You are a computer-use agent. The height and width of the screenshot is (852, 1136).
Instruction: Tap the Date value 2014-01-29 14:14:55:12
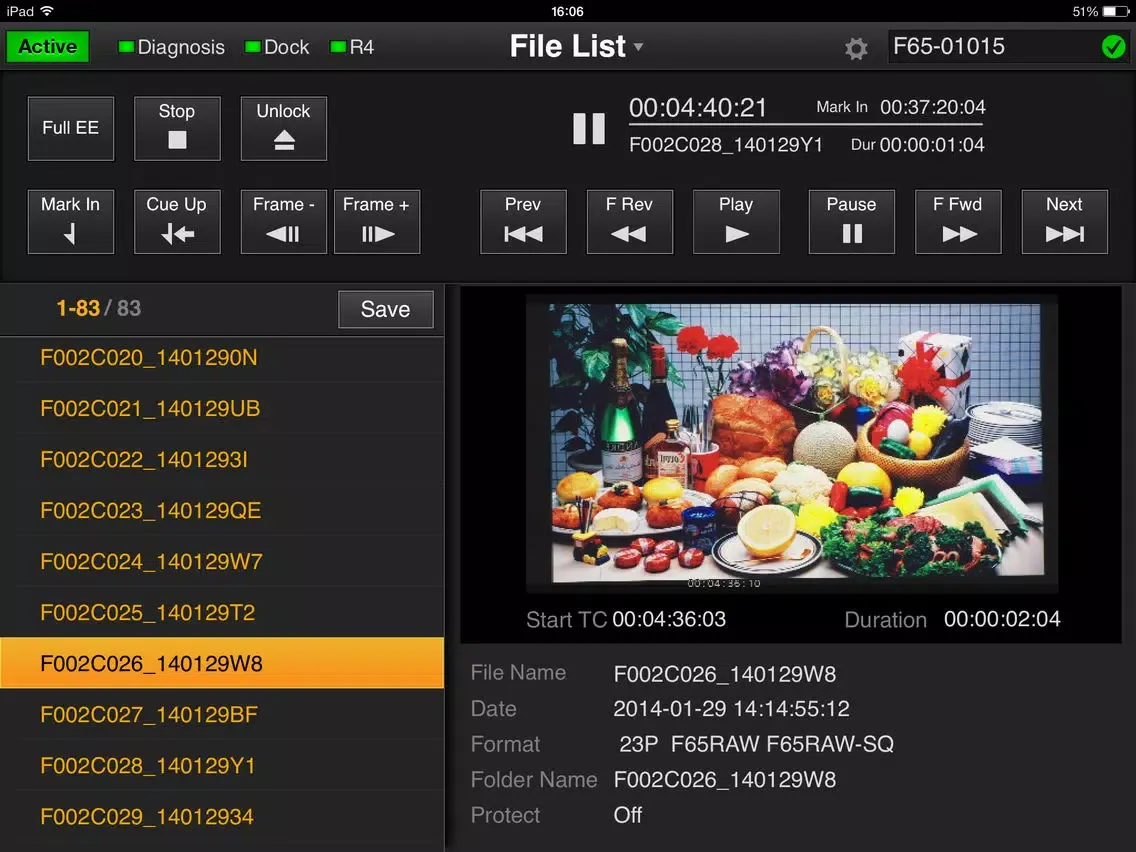coord(731,709)
